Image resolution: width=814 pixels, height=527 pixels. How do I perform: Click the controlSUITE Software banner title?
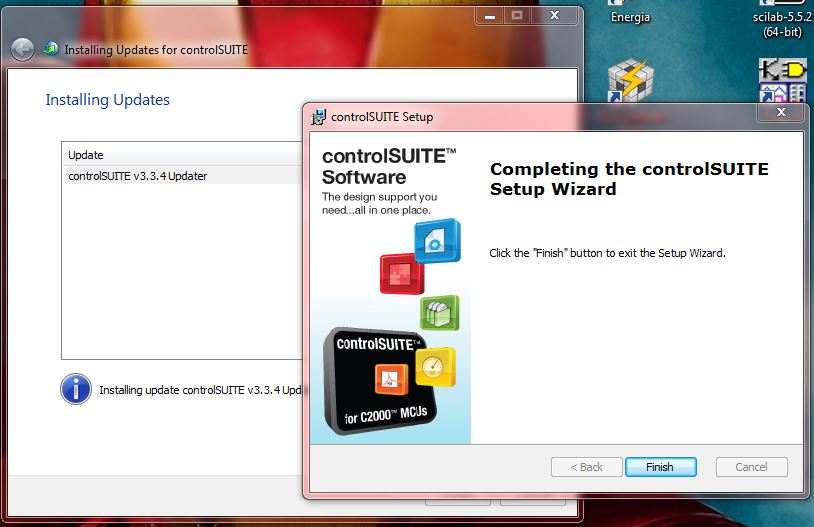(x=389, y=167)
